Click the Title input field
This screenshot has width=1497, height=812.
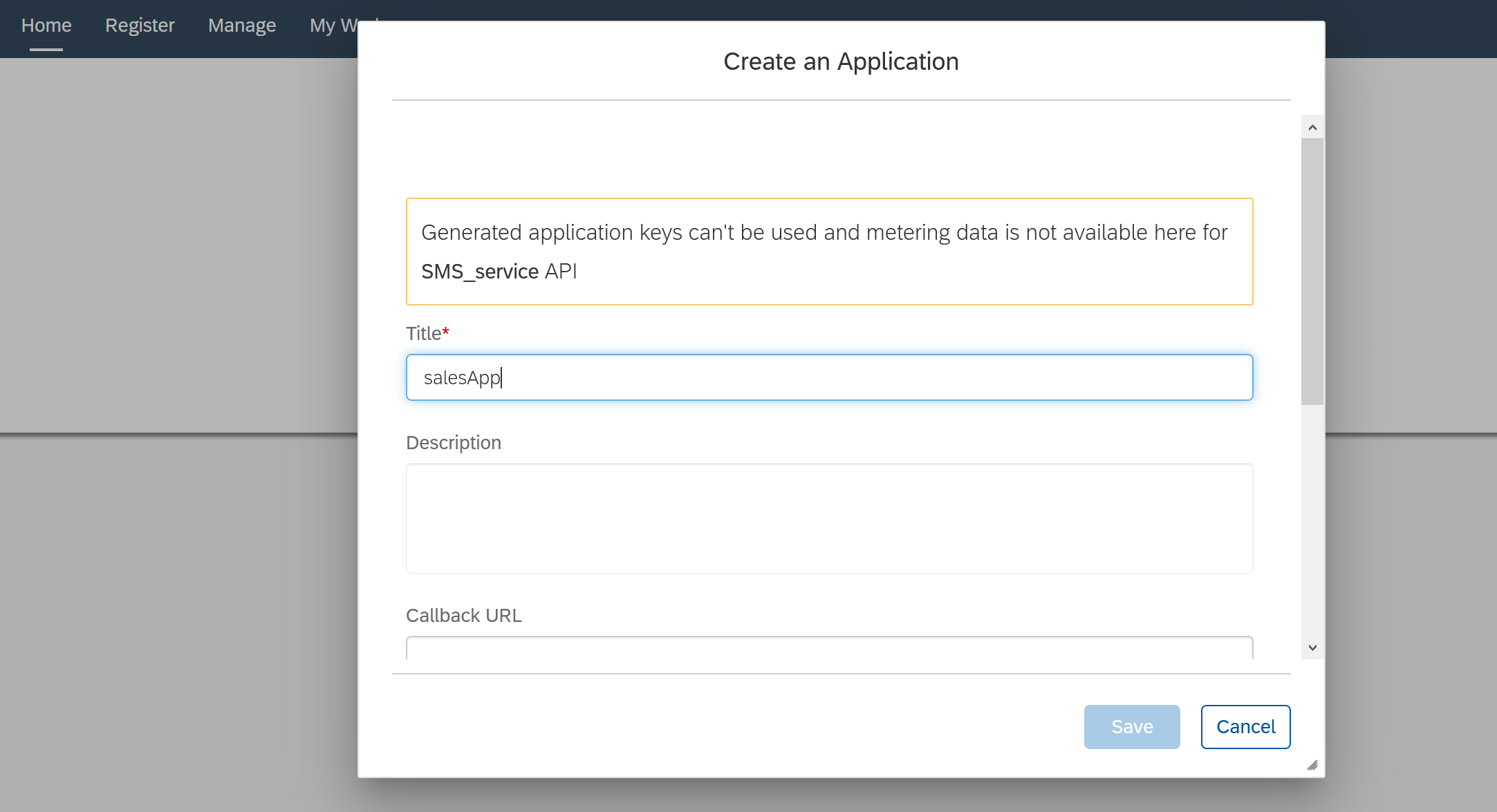coord(829,377)
